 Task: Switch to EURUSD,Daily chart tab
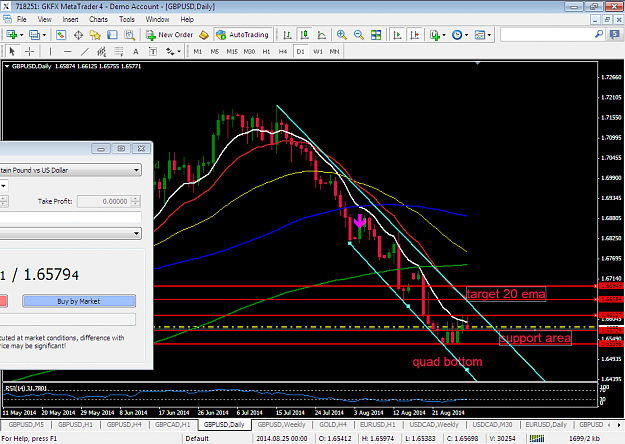546,424
